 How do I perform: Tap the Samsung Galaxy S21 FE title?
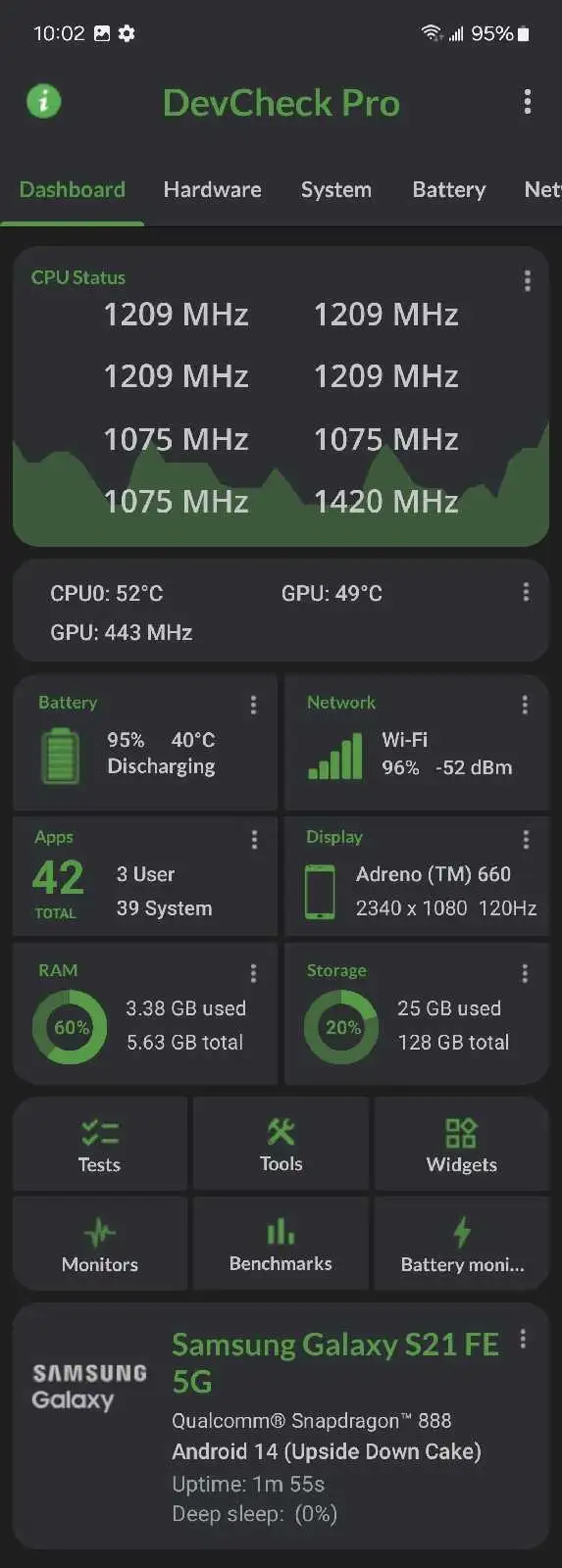coord(335,1362)
